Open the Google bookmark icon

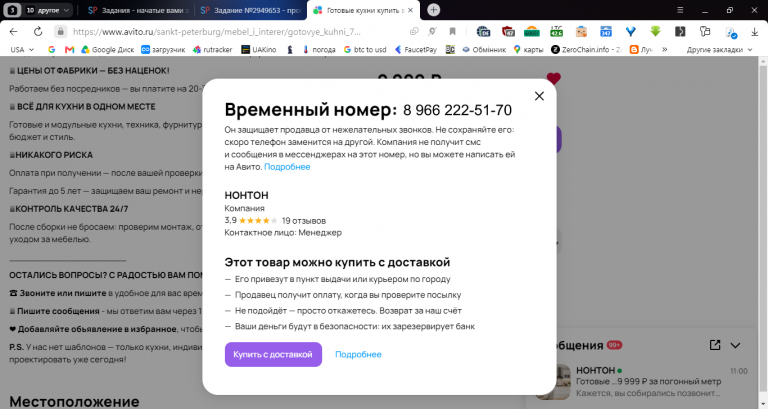(x=52, y=49)
